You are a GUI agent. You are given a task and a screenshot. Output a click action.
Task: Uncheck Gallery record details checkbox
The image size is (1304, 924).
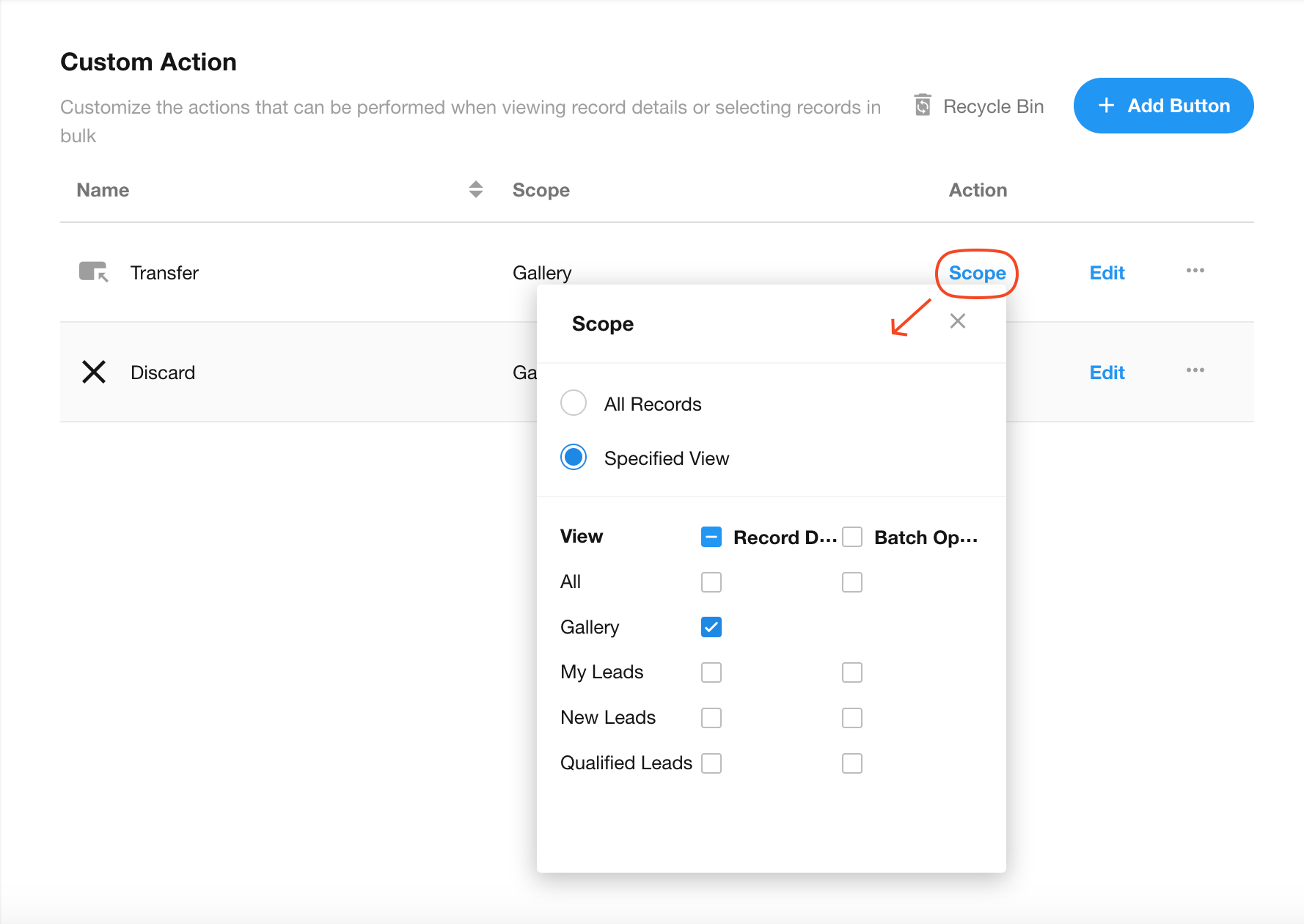(x=711, y=627)
